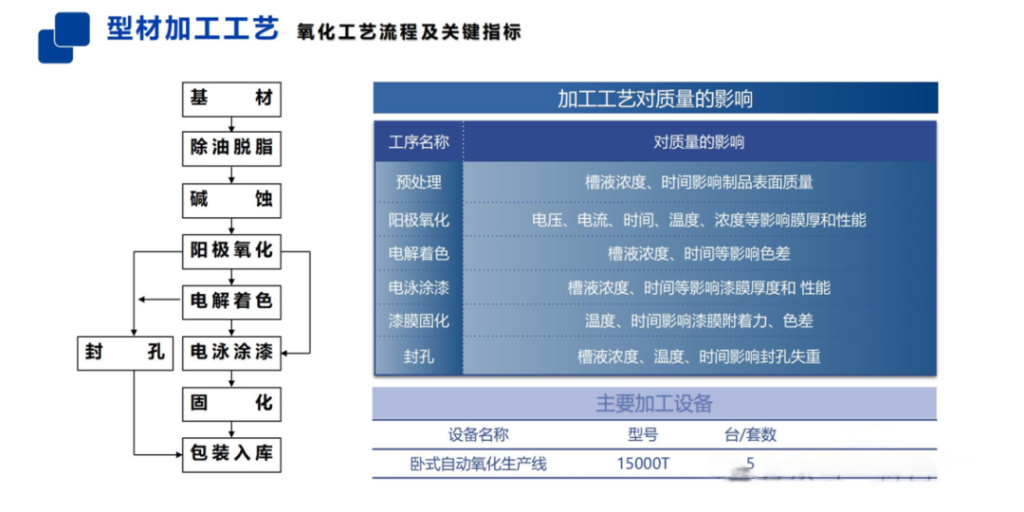The image size is (1024, 512).
Task: Click the 型号 column header
Action: (x=643, y=435)
